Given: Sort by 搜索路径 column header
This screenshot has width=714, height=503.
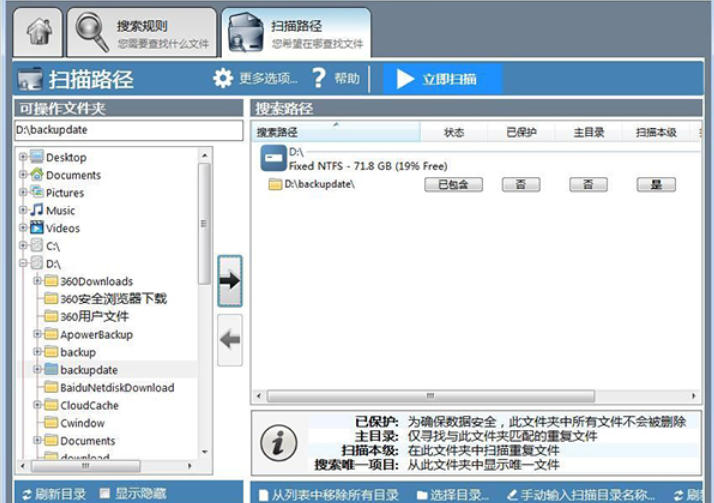Looking at the screenshot, I should pos(336,132).
